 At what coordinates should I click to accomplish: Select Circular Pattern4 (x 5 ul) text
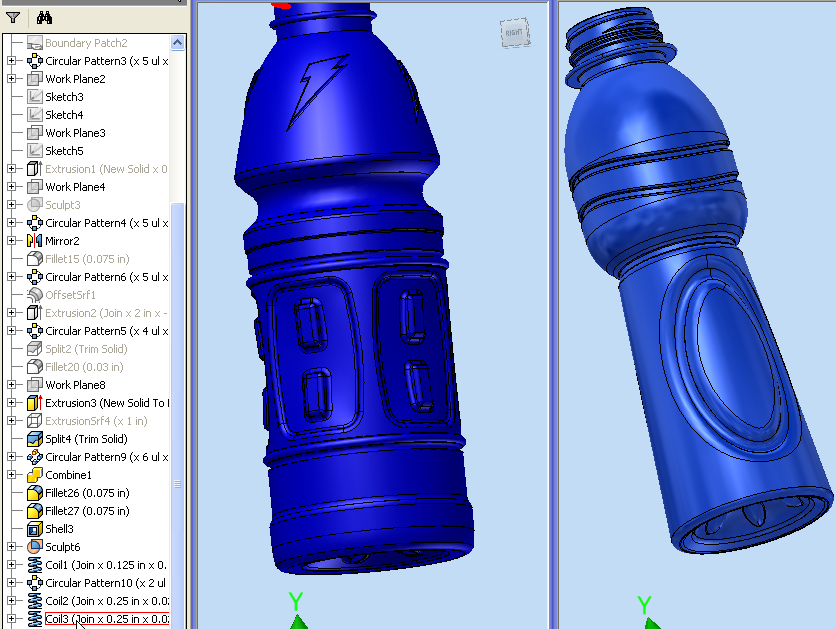coord(107,223)
